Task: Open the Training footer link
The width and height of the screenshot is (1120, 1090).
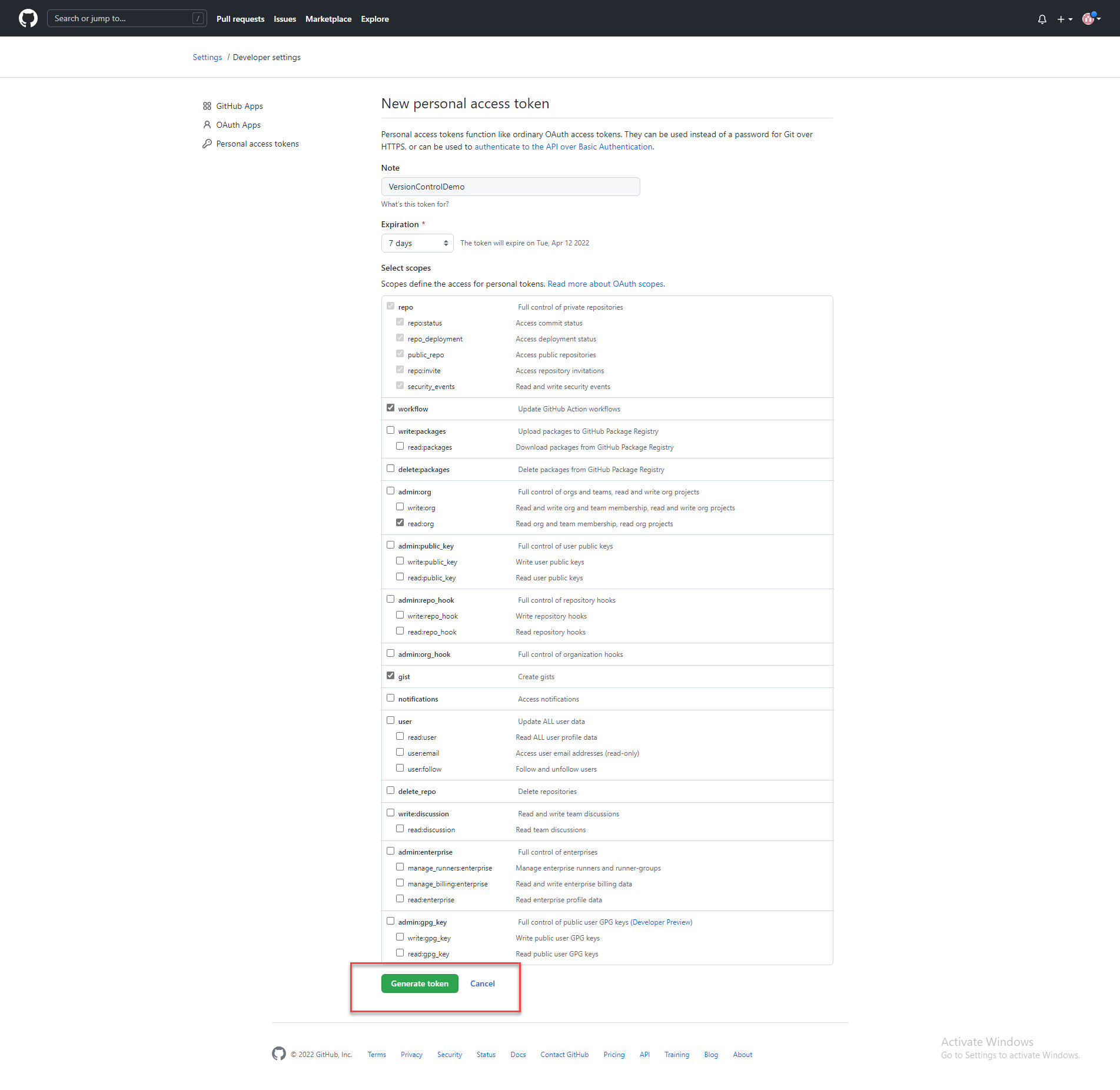Action: [x=677, y=1055]
